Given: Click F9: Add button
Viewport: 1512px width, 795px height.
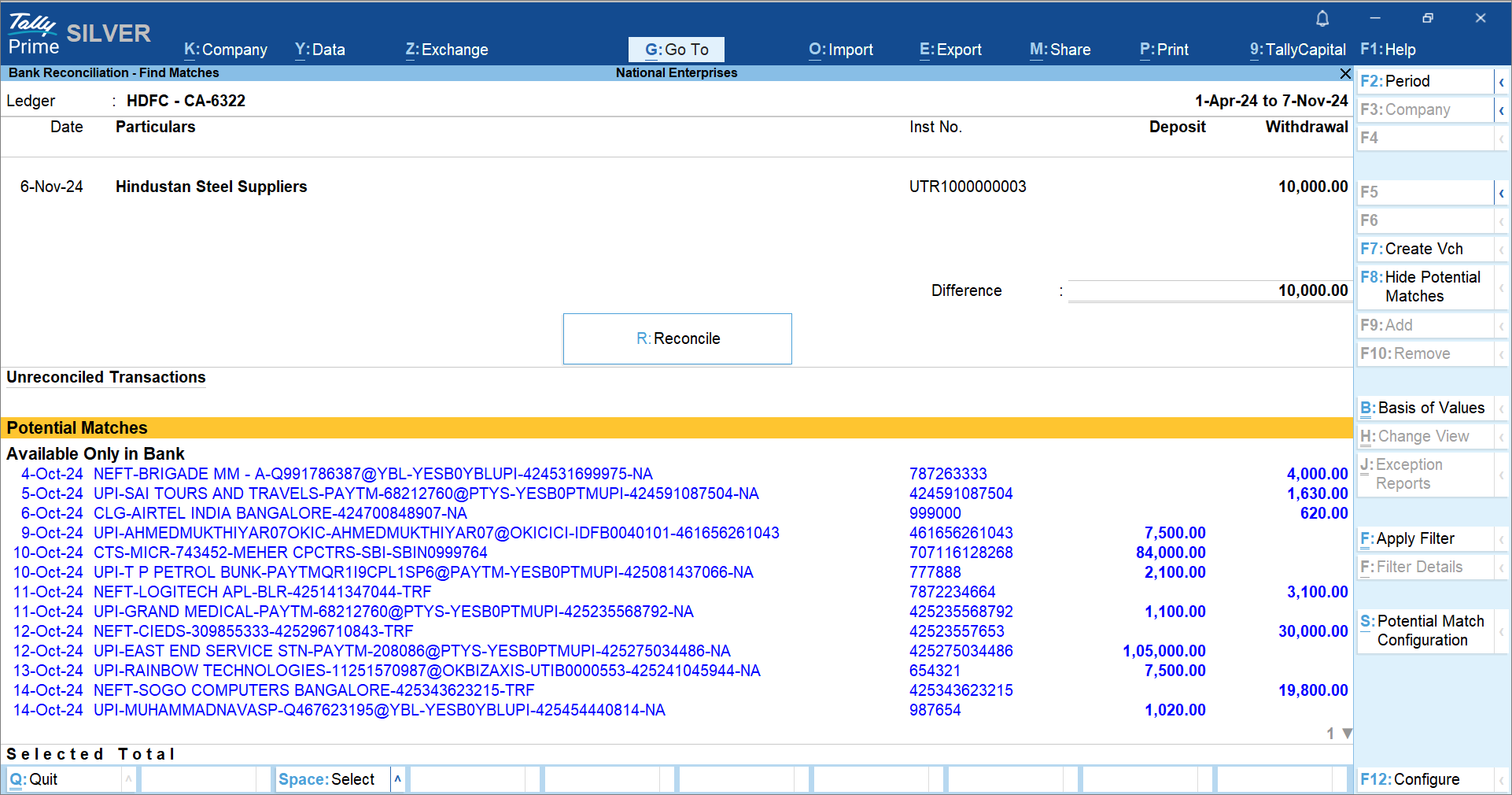Looking at the screenshot, I should pos(1425,326).
